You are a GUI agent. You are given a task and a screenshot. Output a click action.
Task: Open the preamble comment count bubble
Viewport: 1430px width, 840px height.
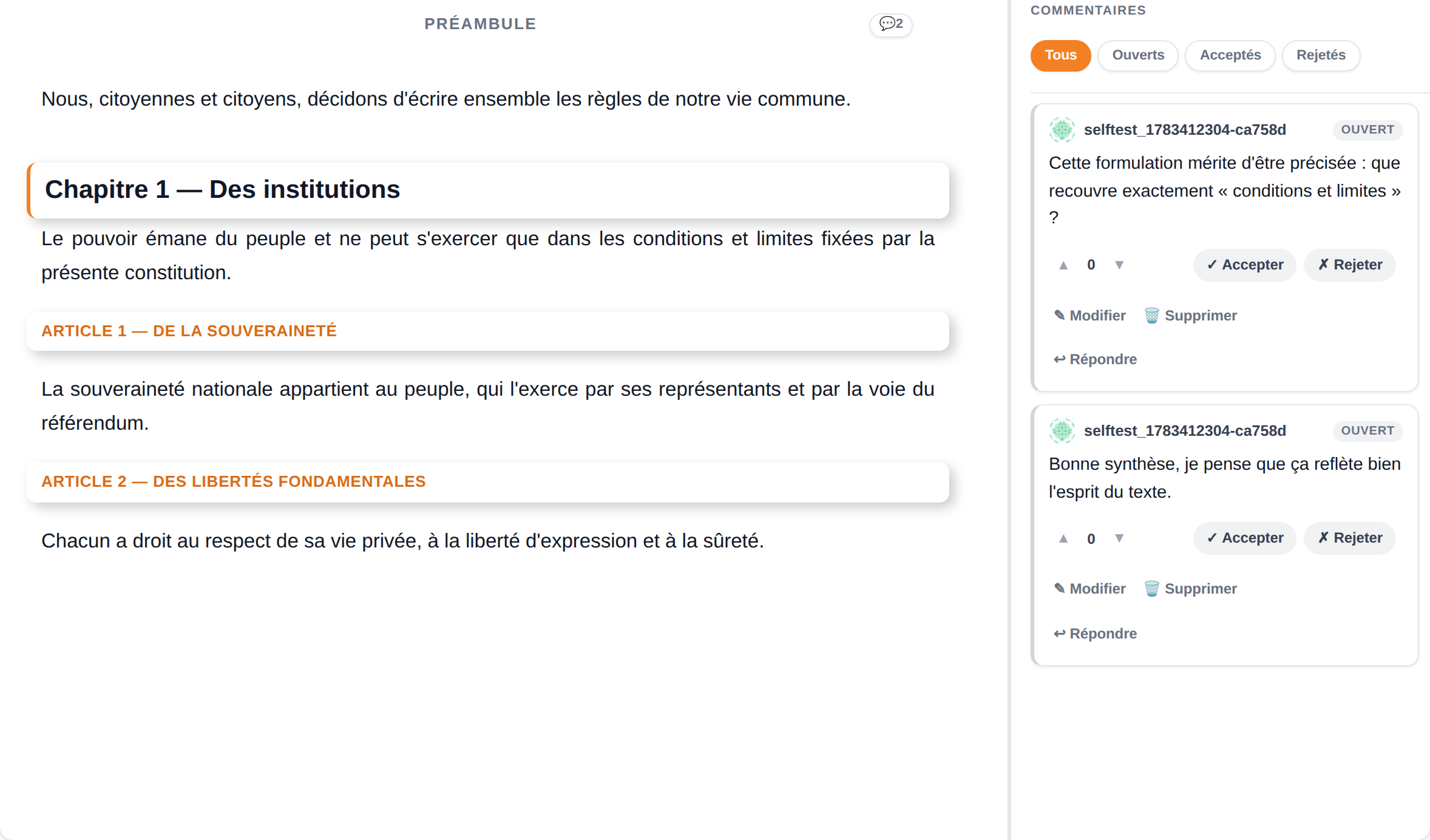(890, 24)
